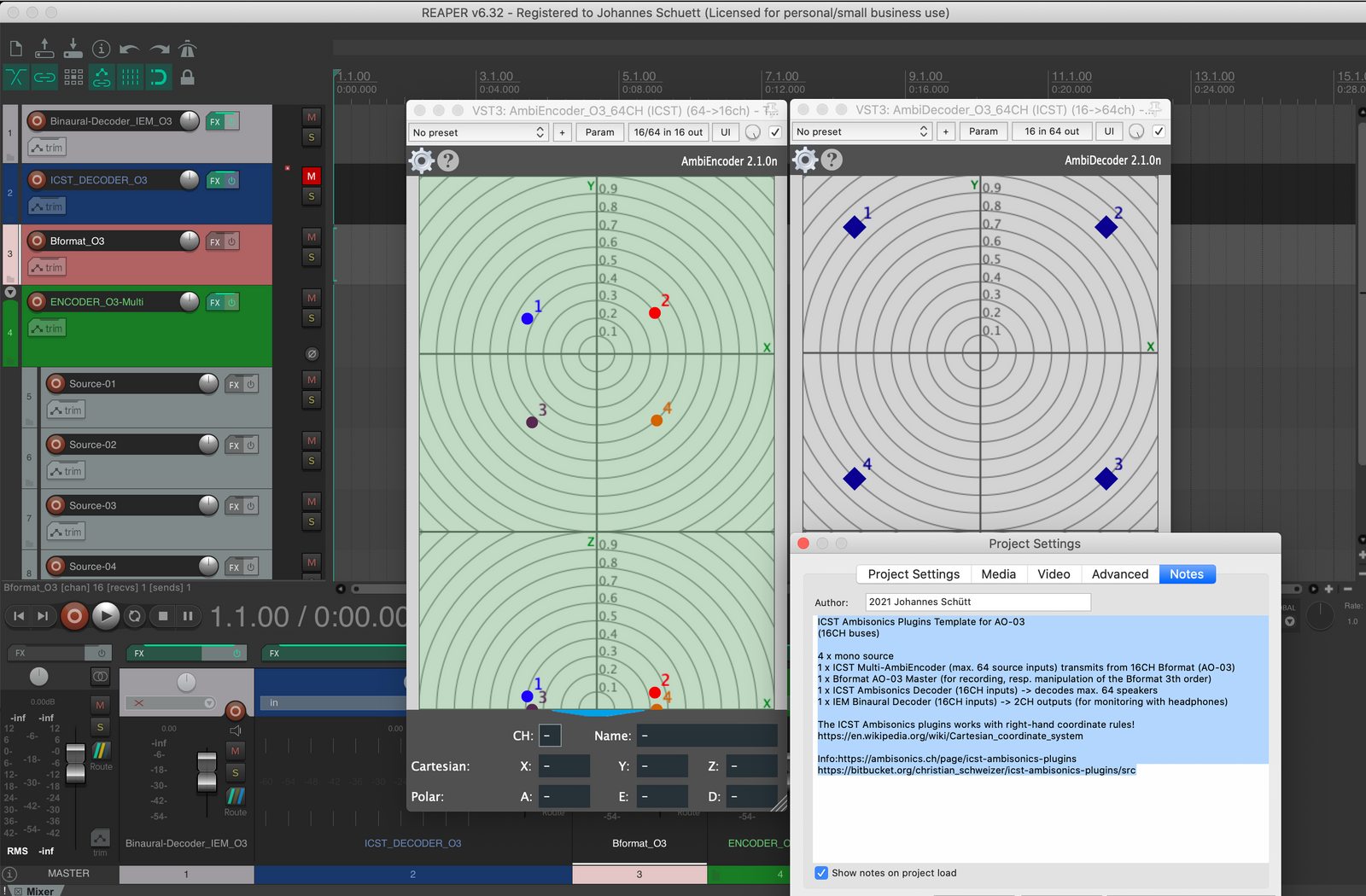Open AmbiEncoder settings gear icon
The image size is (1366, 896).
(x=422, y=160)
